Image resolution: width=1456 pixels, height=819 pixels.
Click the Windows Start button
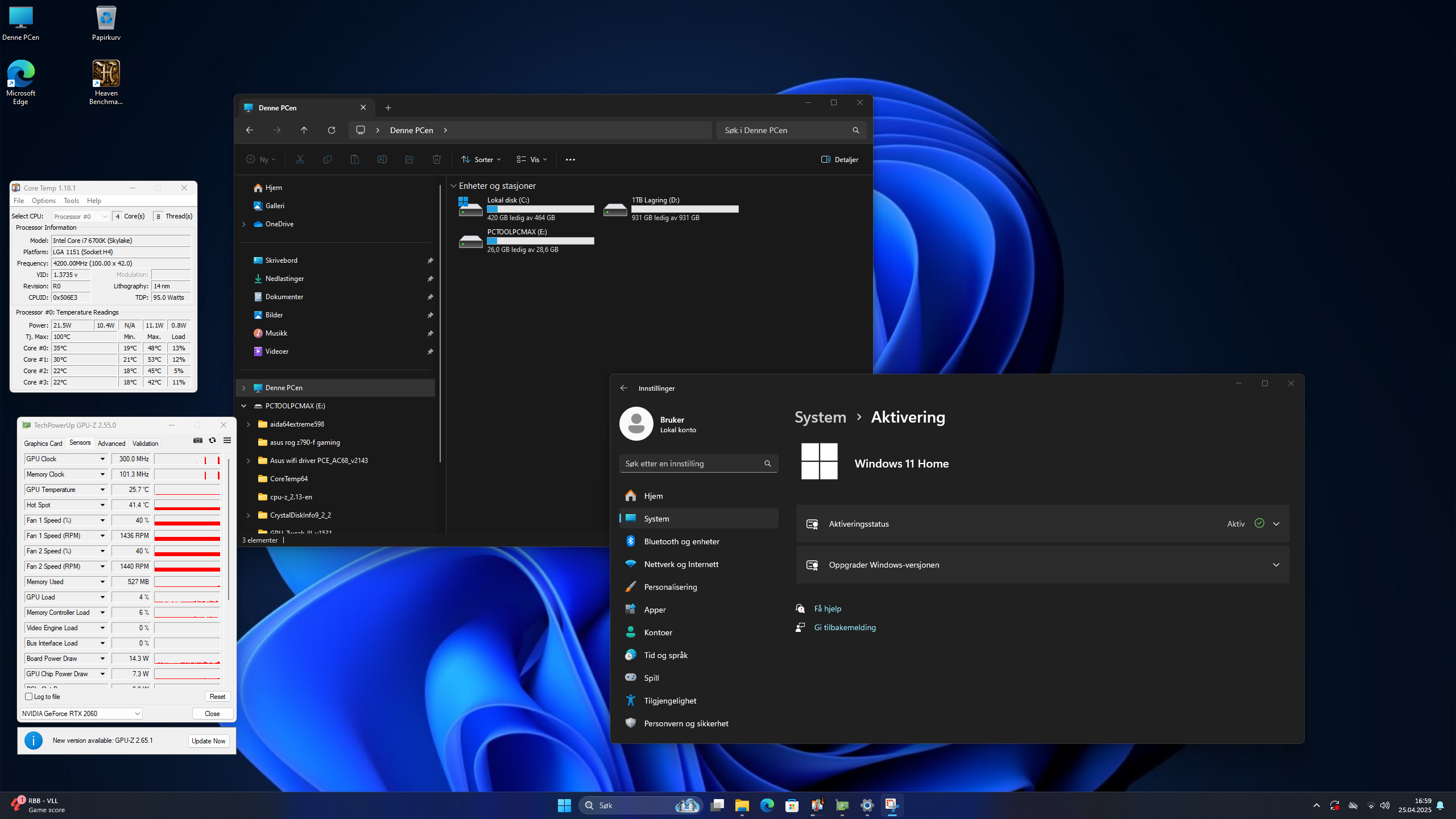tap(564, 805)
